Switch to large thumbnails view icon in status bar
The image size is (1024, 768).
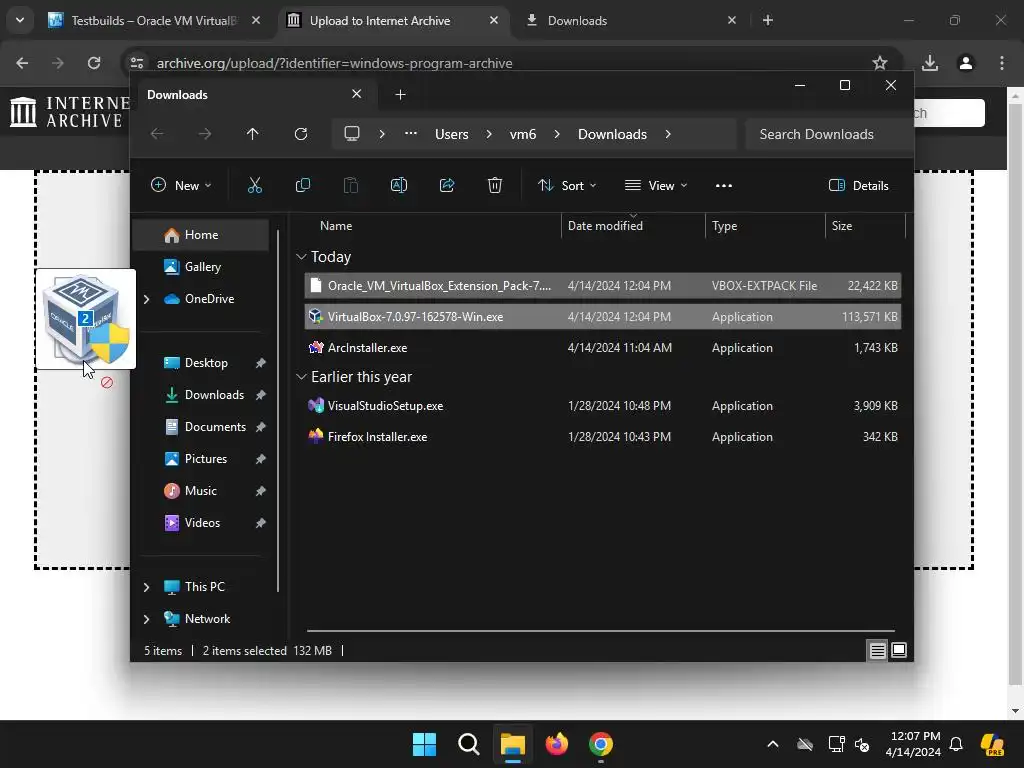pyautogui.click(x=899, y=650)
